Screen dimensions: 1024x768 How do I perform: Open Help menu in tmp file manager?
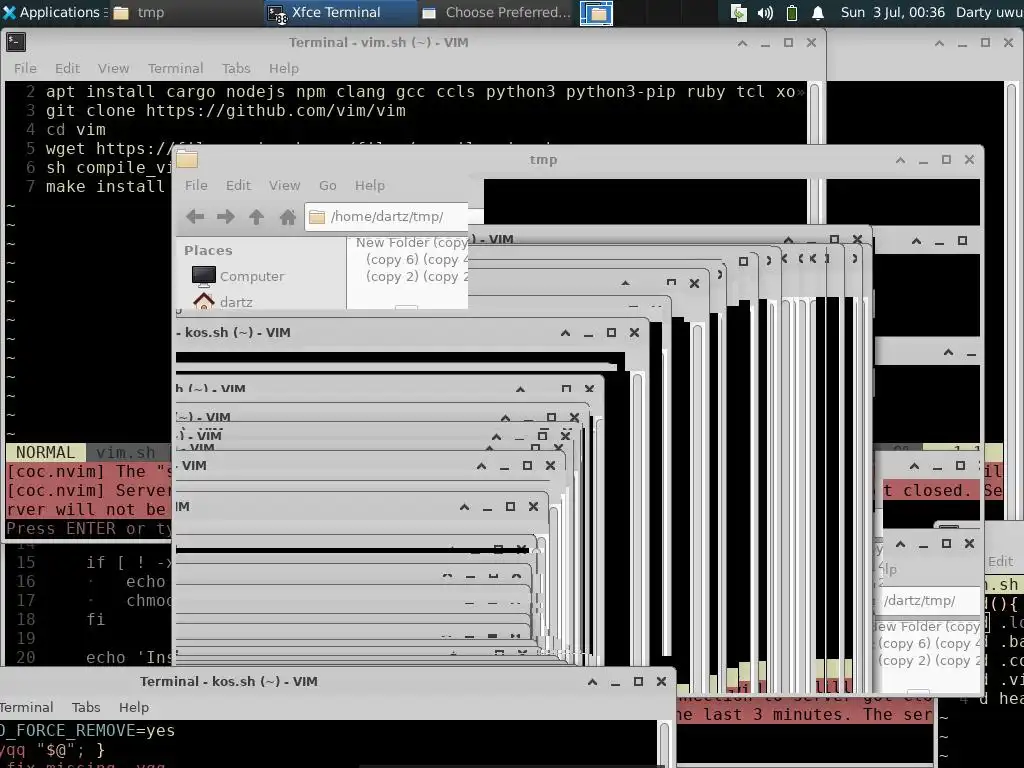click(x=370, y=185)
